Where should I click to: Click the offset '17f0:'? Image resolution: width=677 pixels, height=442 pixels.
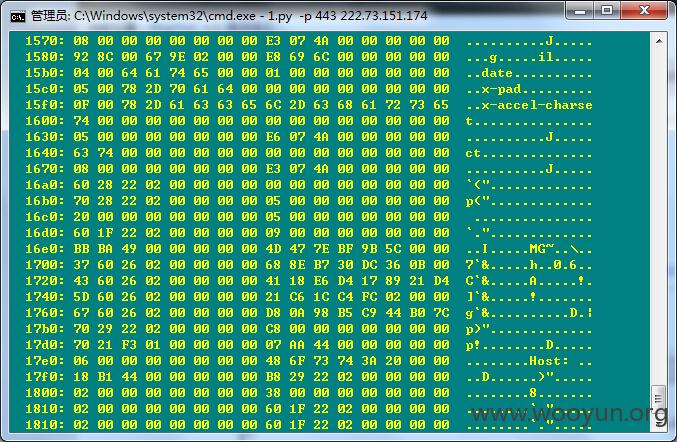pos(44,376)
